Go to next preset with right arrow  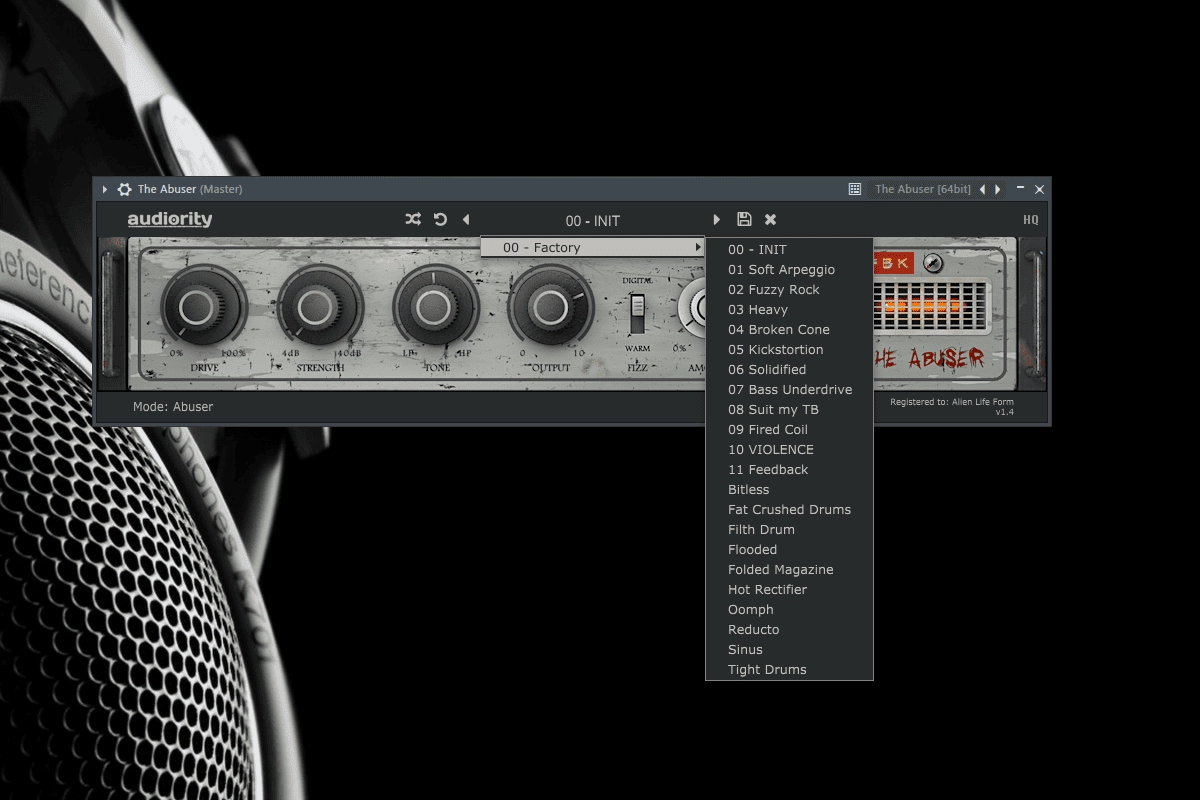coord(716,219)
